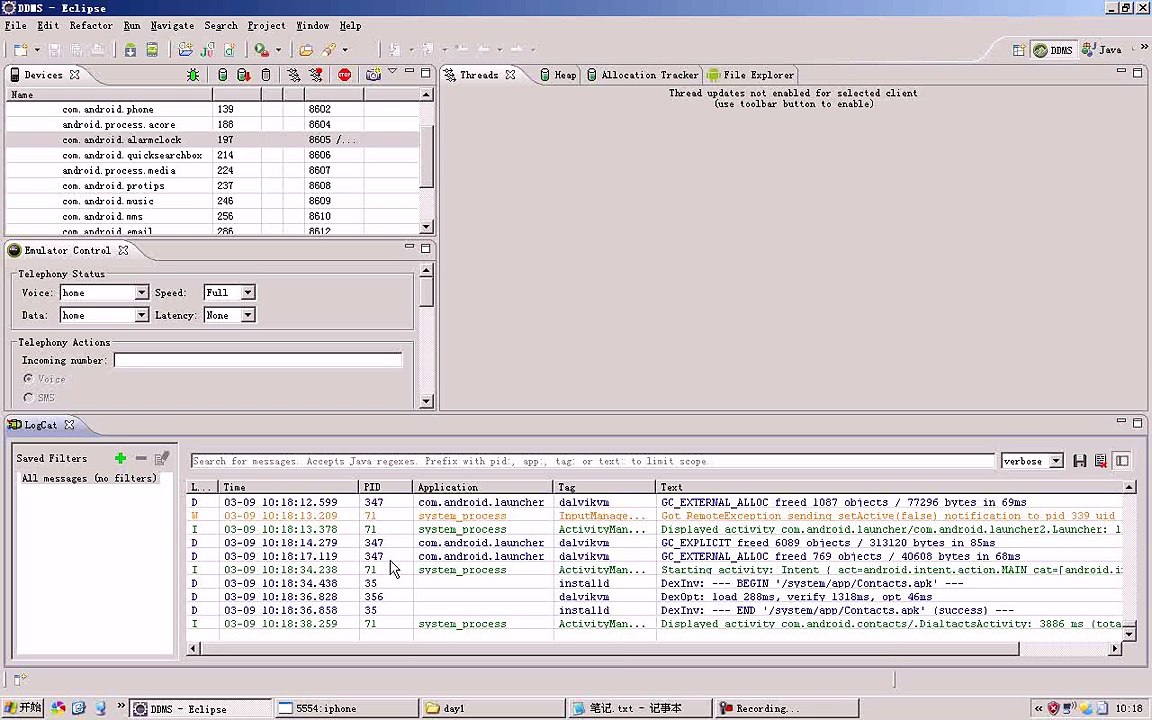Click the Dump HPROF file icon

click(244, 75)
